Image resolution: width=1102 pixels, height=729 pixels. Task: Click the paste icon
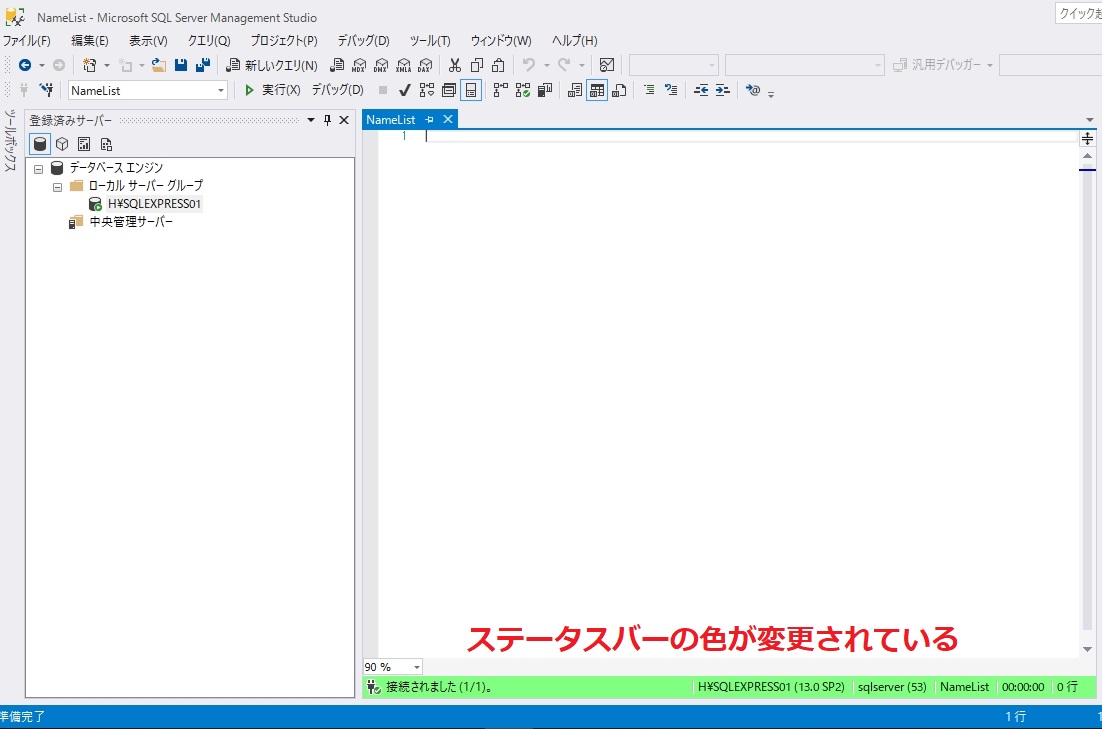(x=498, y=65)
